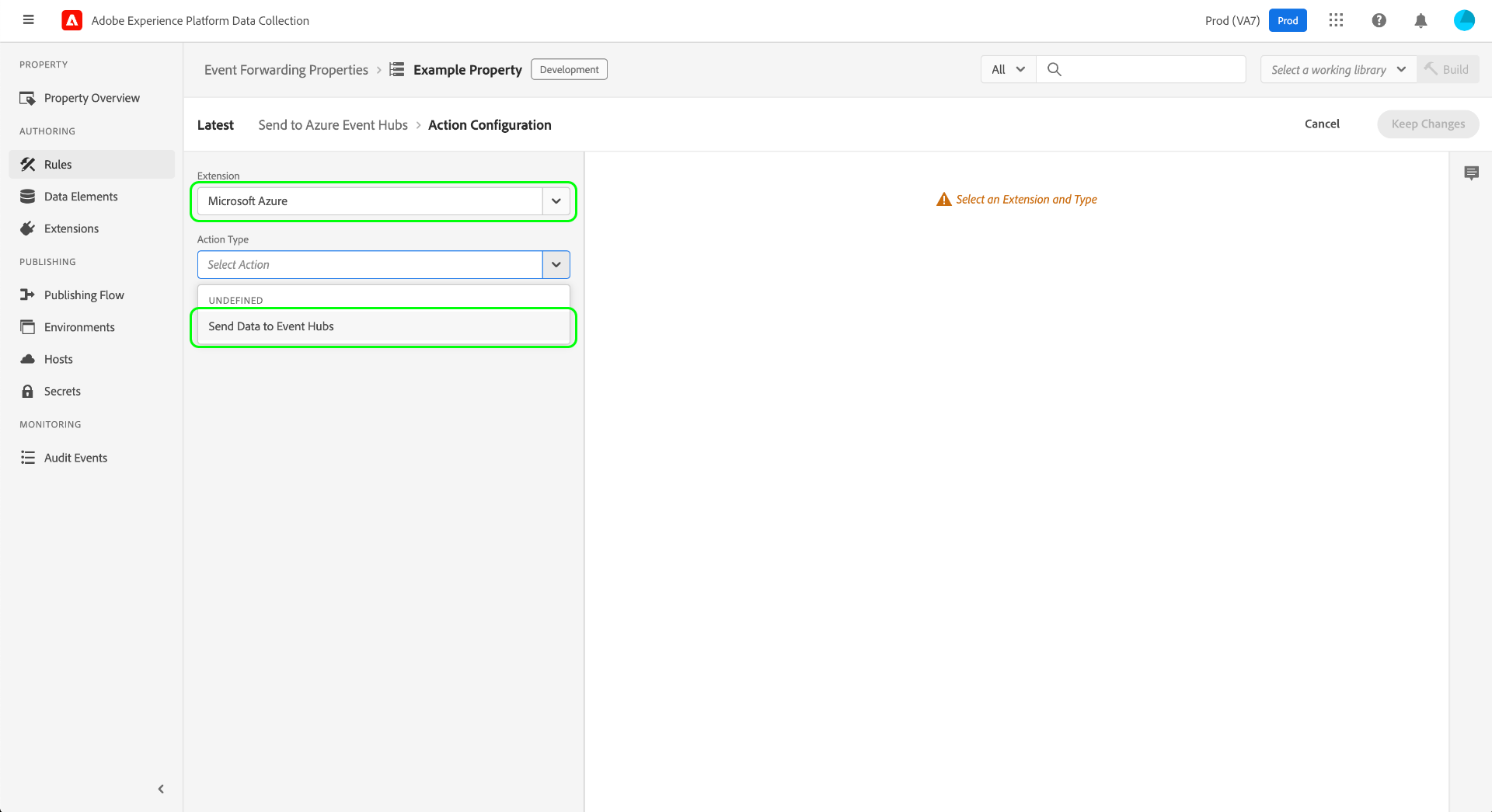Click the Action Configuration breadcrumb text
This screenshot has height=812, width=1492.
pos(490,125)
